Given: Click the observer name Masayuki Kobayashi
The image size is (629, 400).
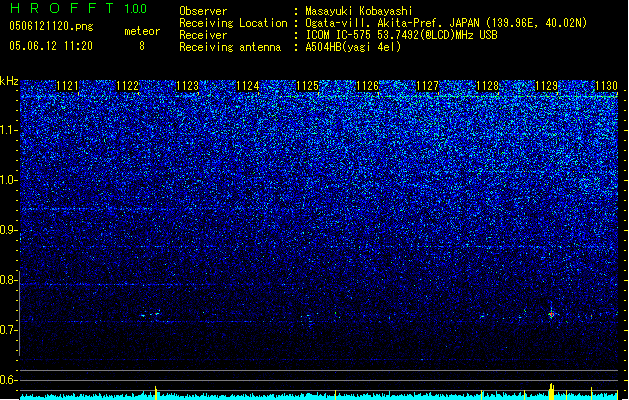Looking at the screenshot, I should click(359, 11).
